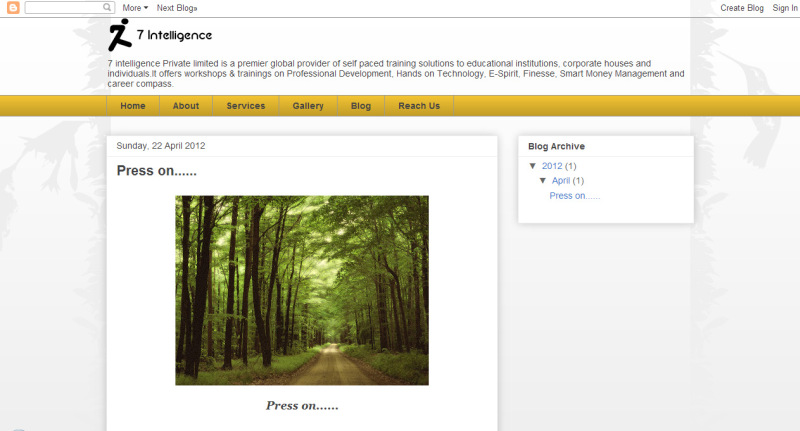The width and height of the screenshot is (800, 431).
Task: Open the More dropdown in the navbar
Action: click(x=135, y=7)
